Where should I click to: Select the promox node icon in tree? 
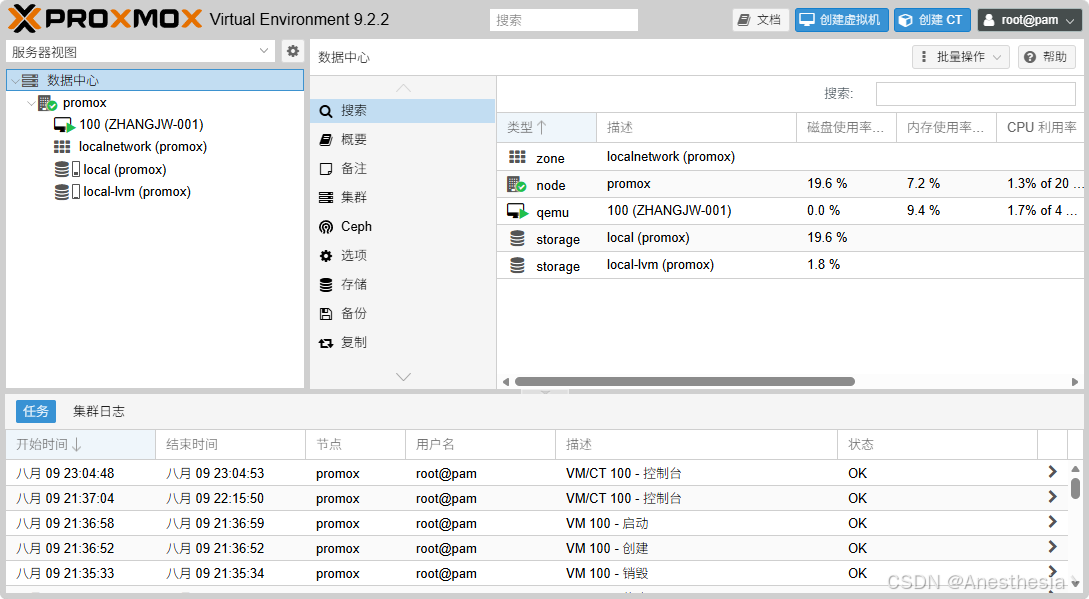(47, 103)
